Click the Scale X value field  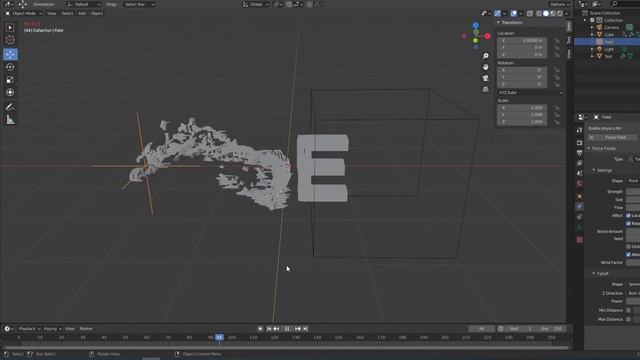(522, 108)
